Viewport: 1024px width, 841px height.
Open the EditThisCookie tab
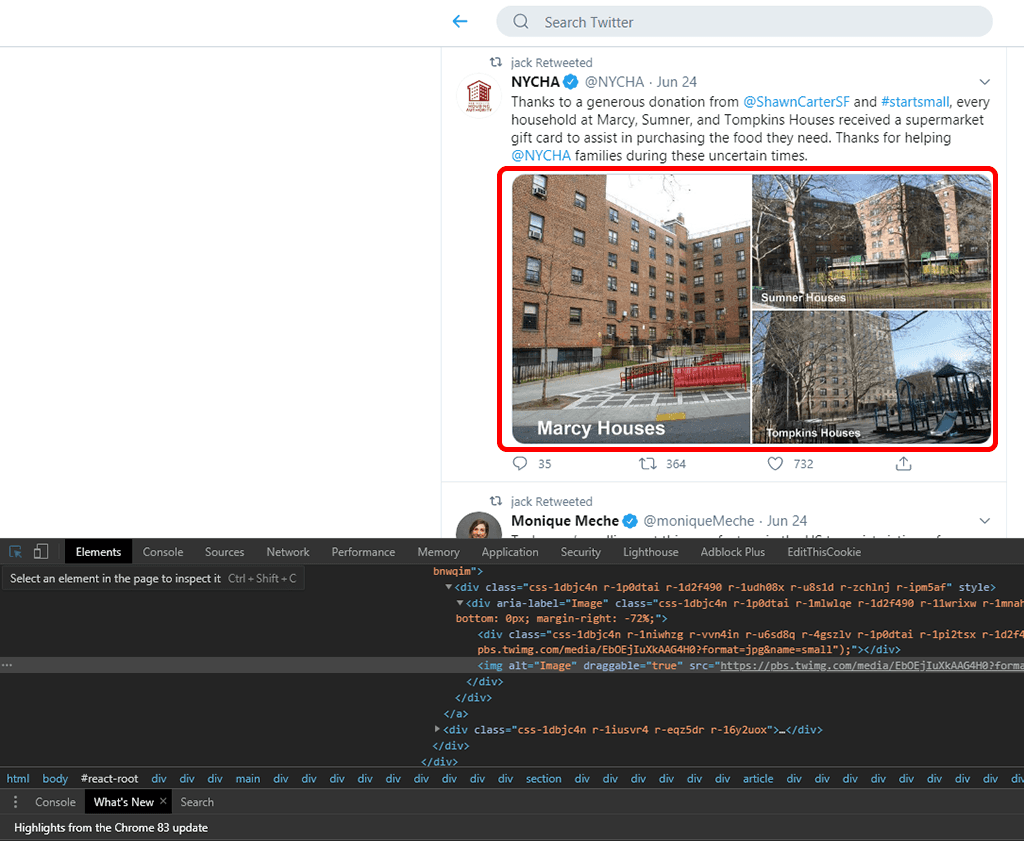[824, 552]
